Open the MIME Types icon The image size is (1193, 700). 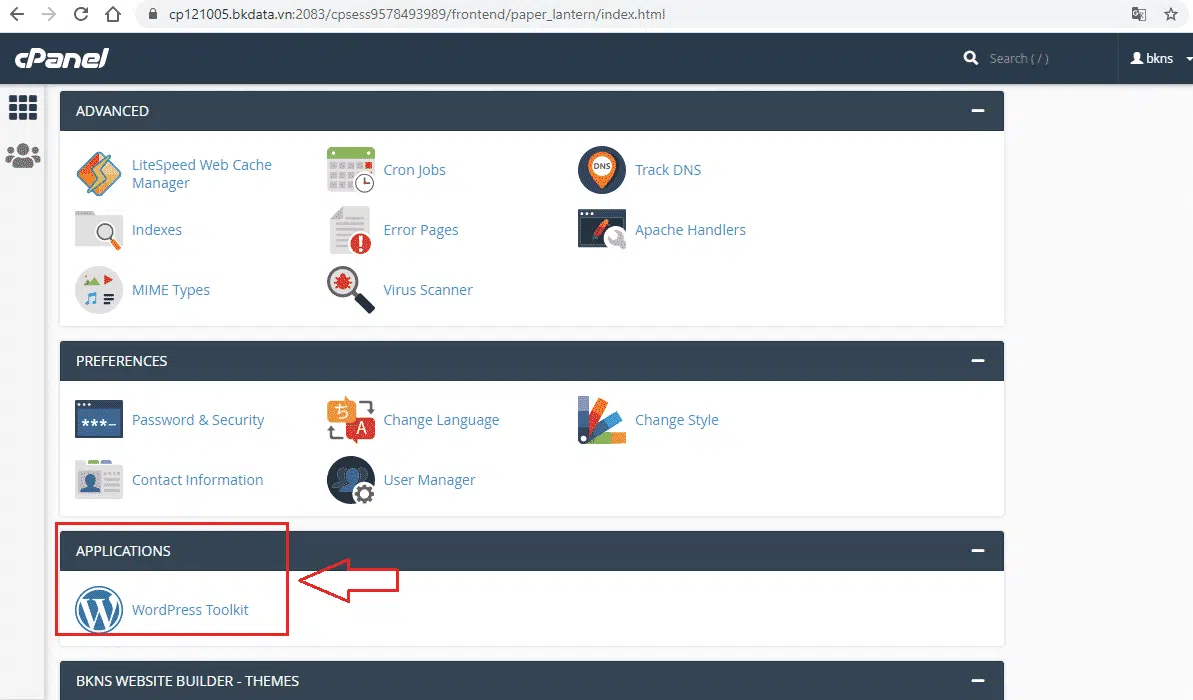pyautogui.click(x=99, y=290)
